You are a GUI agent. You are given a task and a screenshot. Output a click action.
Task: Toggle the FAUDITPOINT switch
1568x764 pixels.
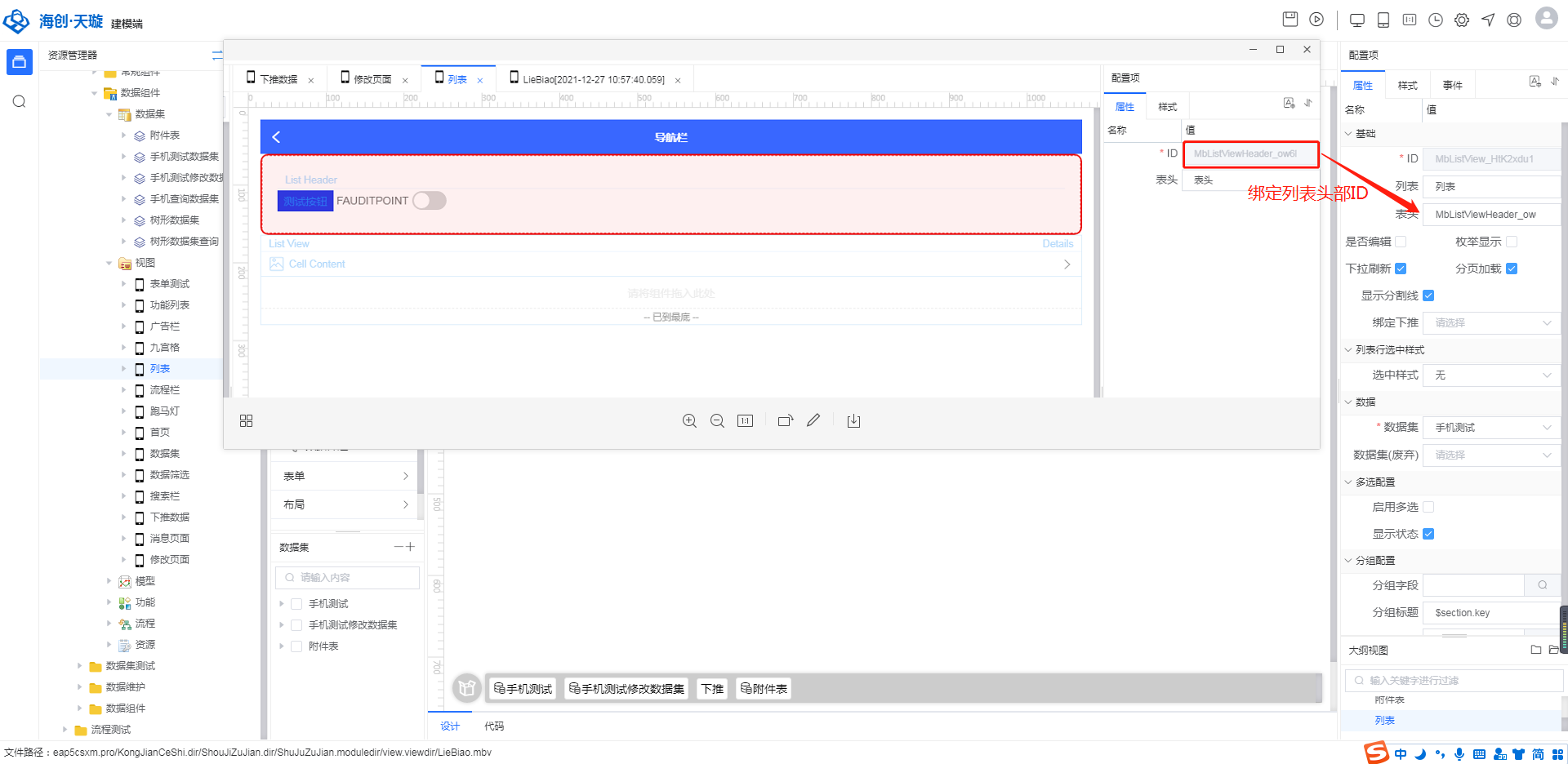(x=429, y=201)
